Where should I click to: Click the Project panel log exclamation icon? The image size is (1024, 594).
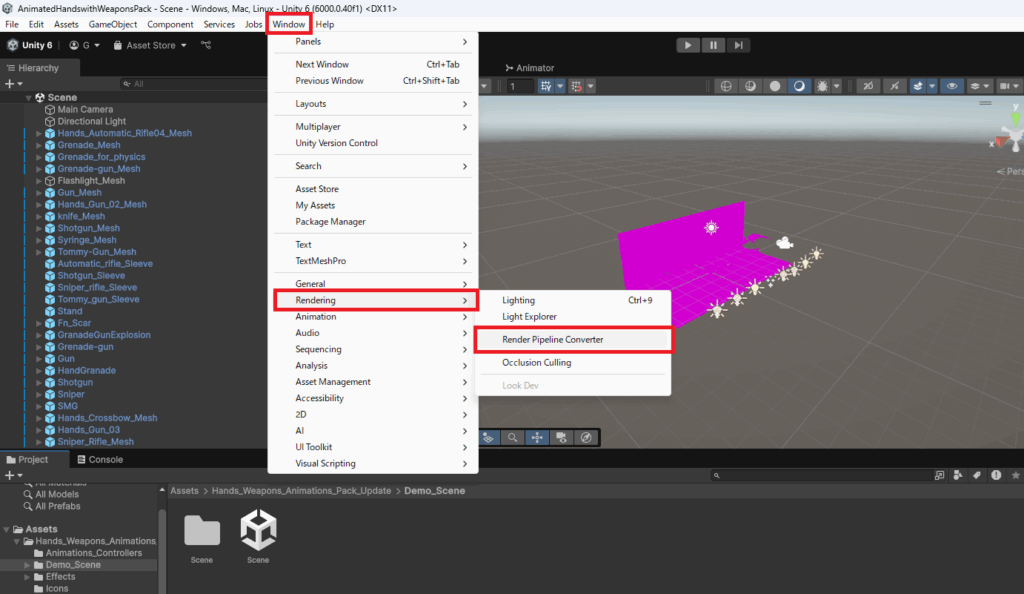click(996, 475)
